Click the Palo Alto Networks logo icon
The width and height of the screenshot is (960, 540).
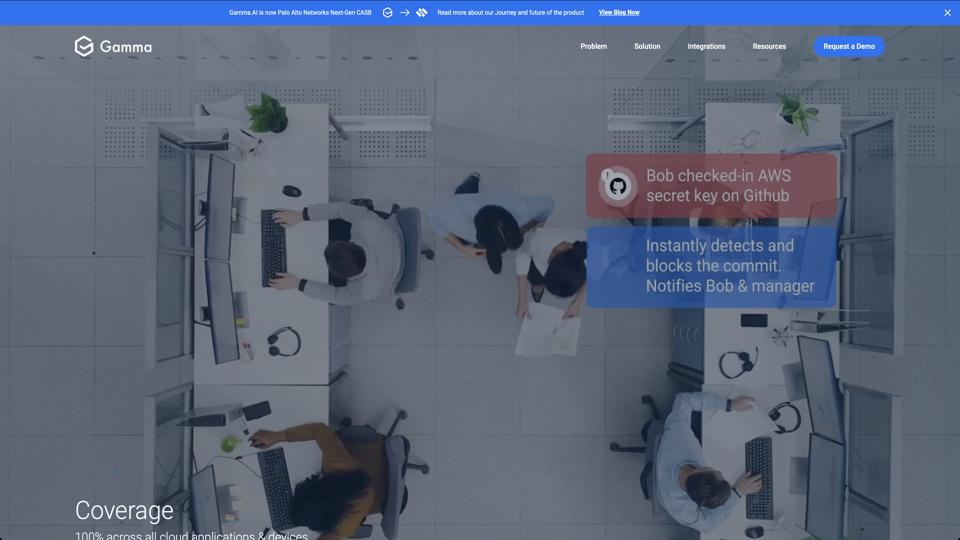[x=421, y=13]
